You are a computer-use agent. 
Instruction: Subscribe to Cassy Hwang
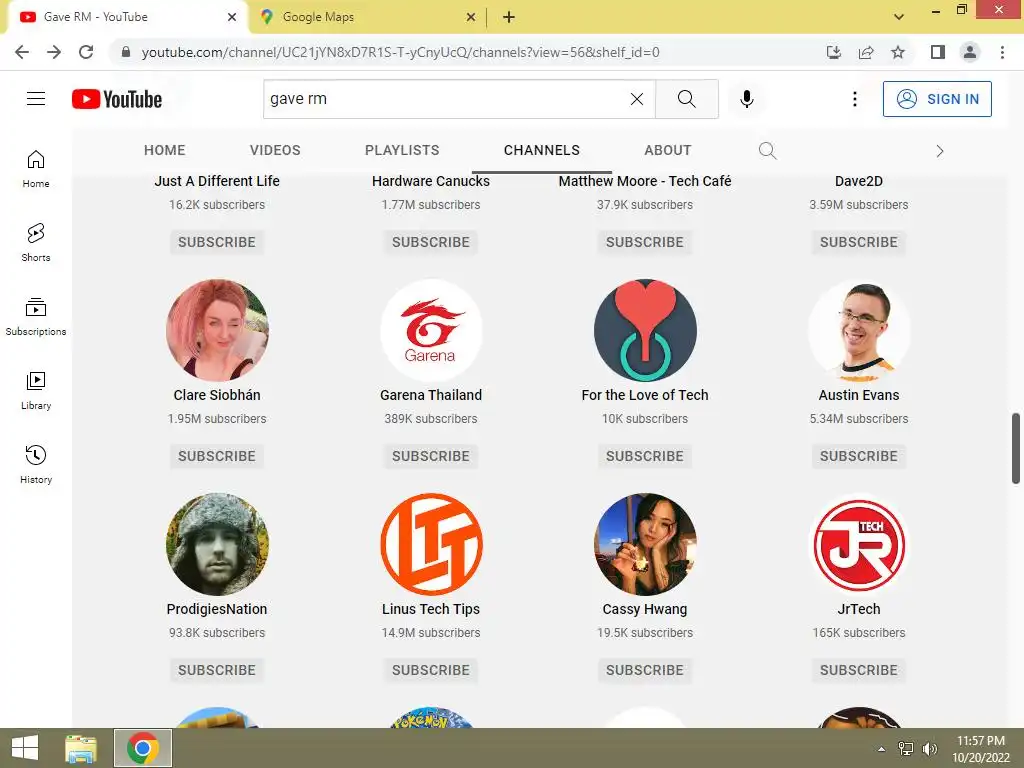point(645,671)
